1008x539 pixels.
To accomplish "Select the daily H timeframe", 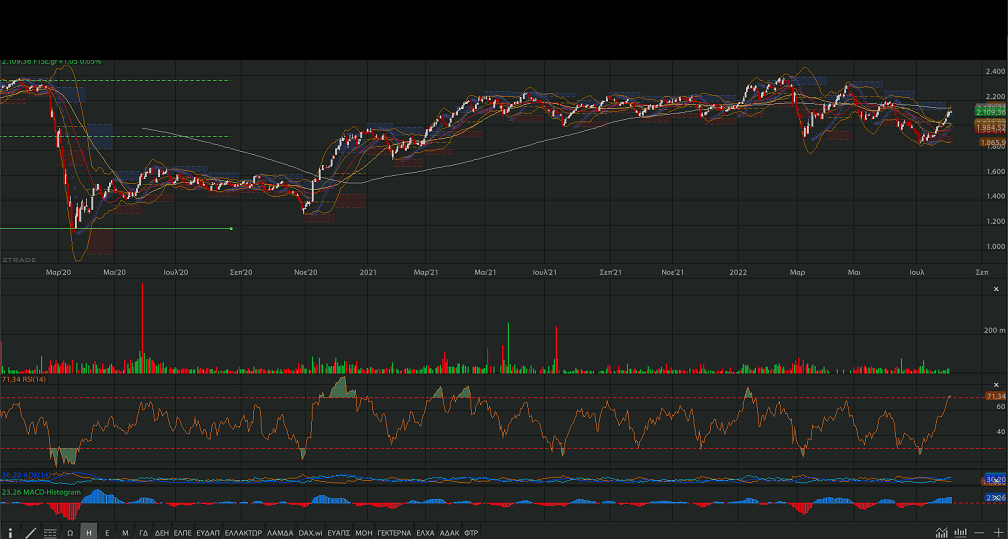I will click(x=89, y=533).
